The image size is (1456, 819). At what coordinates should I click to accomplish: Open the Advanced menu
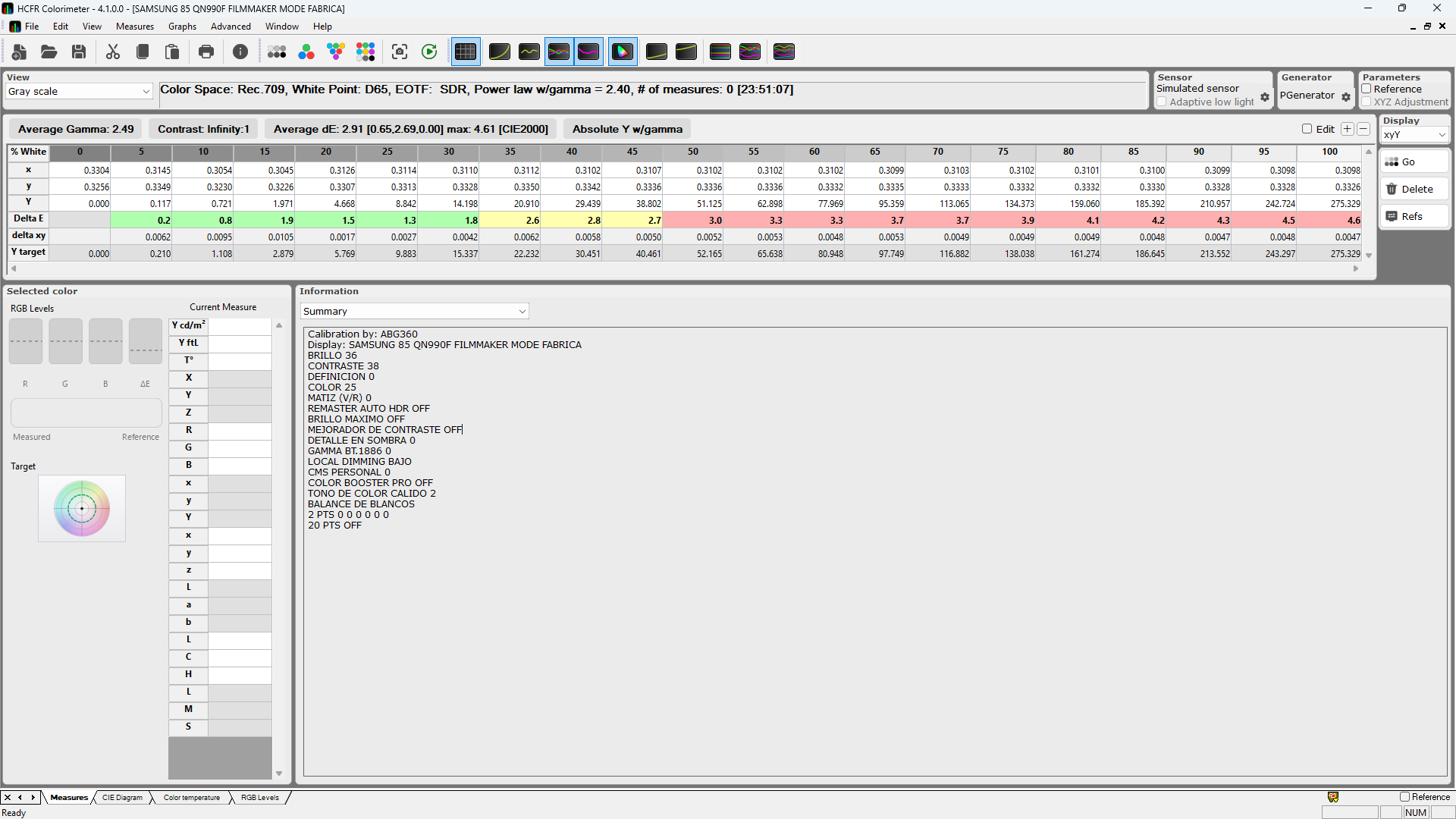click(231, 27)
